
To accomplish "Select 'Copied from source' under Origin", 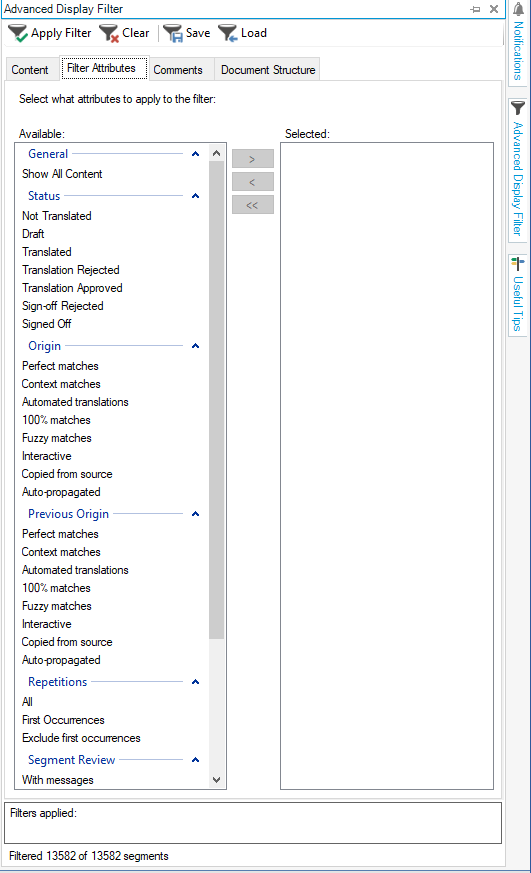I will tap(67, 474).
